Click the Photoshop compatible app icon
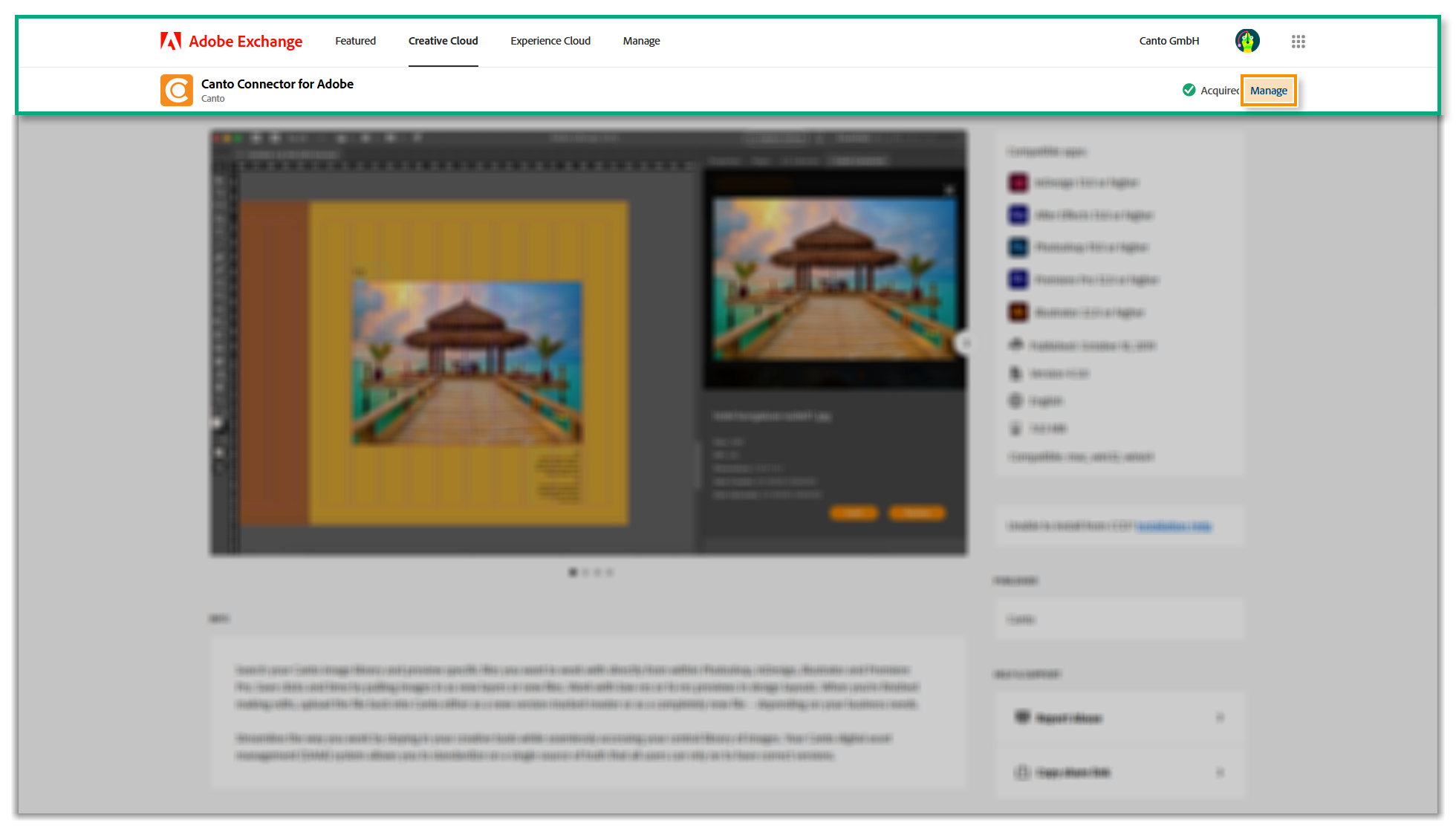The height and width of the screenshot is (832, 1456). (x=1018, y=247)
